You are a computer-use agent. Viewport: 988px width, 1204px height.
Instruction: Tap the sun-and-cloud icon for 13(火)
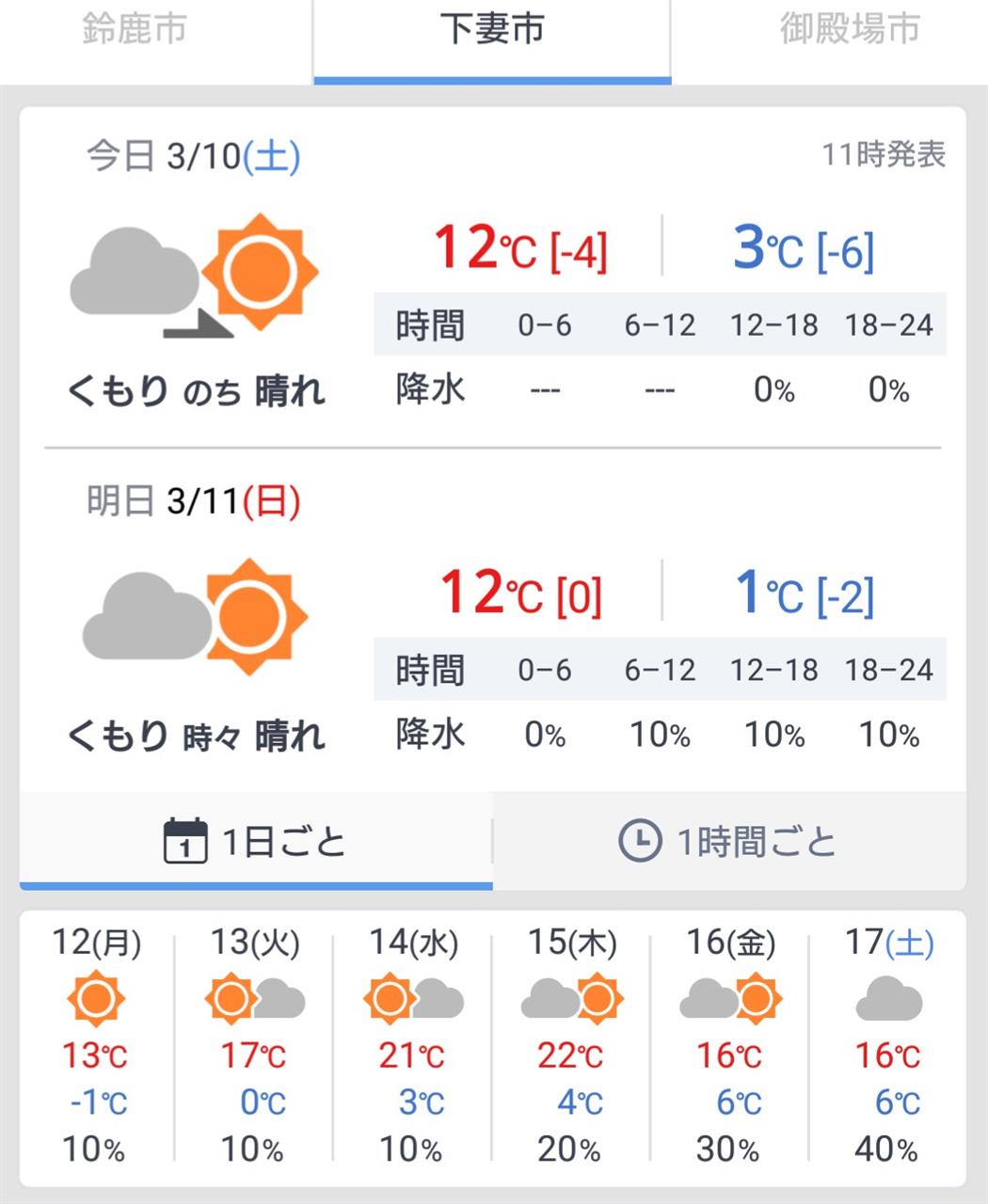click(255, 999)
